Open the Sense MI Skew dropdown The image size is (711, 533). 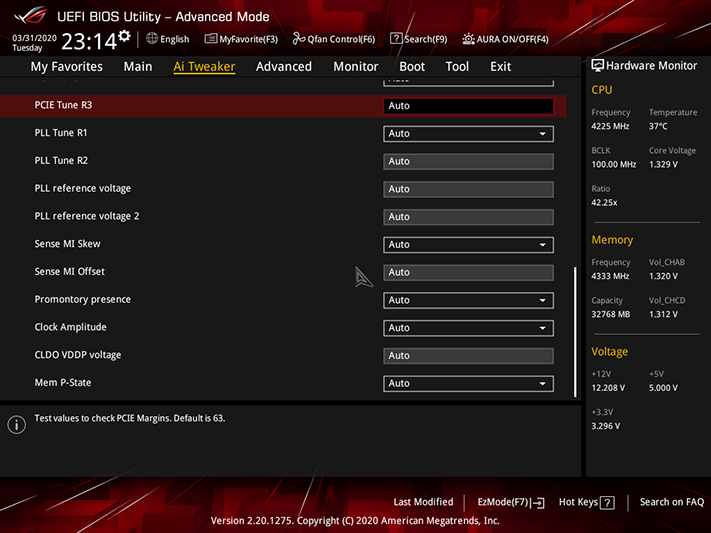pos(468,245)
